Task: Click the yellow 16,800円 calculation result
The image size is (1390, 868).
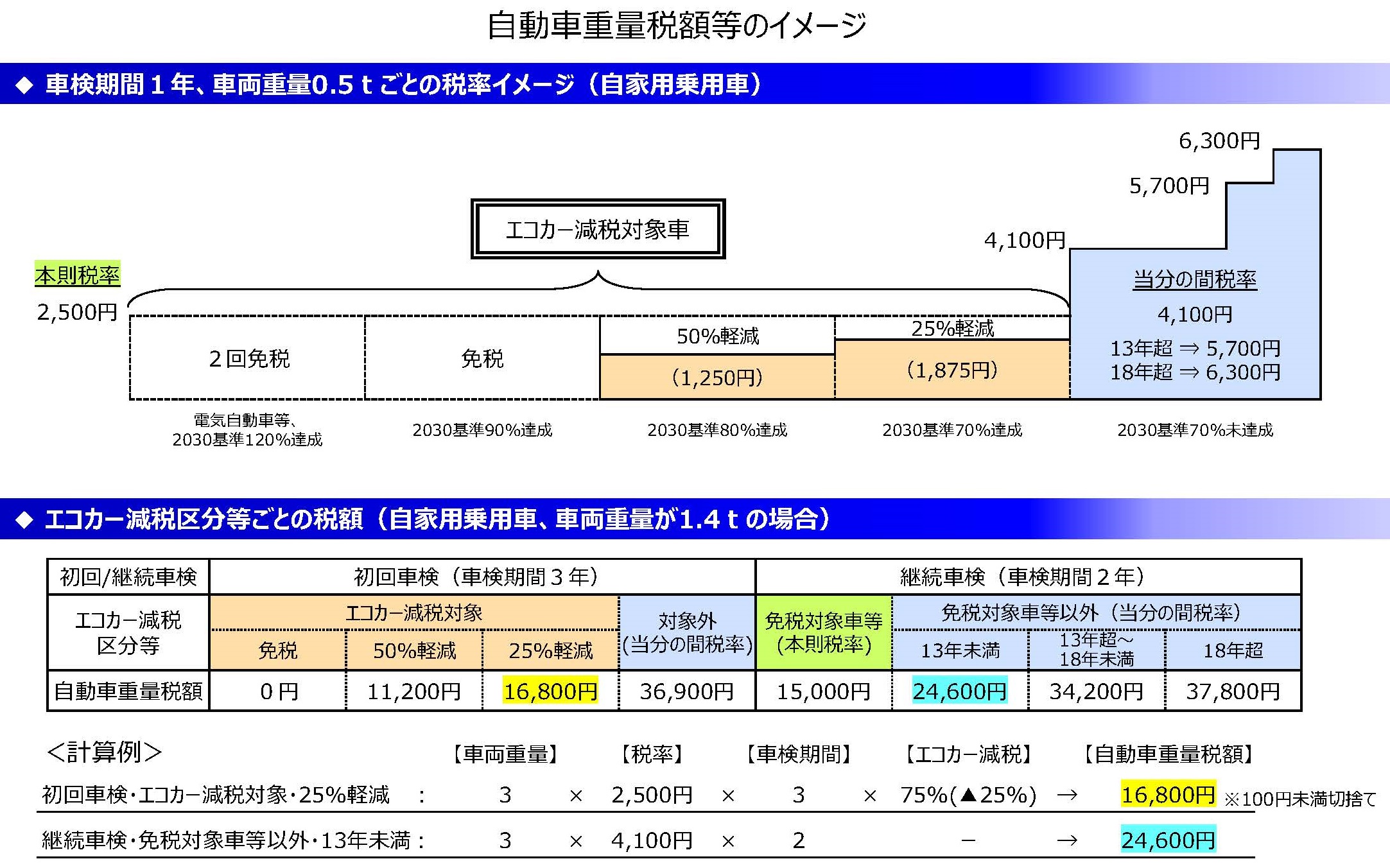Action: pos(1168,794)
